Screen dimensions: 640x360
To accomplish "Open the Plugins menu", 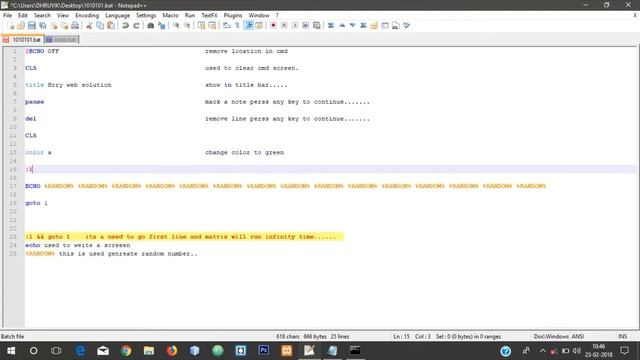I will (233, 16).
